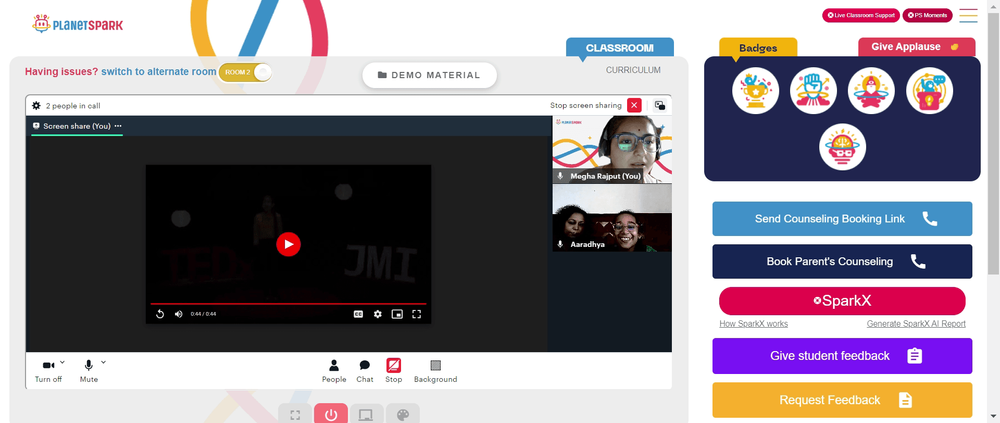Open Generate SparkX AI Report link
This screenshot has width=1000, height=423.
[916, 324]
